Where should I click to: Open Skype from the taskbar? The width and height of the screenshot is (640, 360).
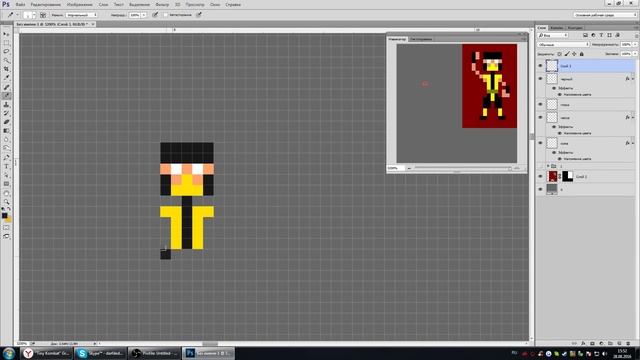point(100,353)
